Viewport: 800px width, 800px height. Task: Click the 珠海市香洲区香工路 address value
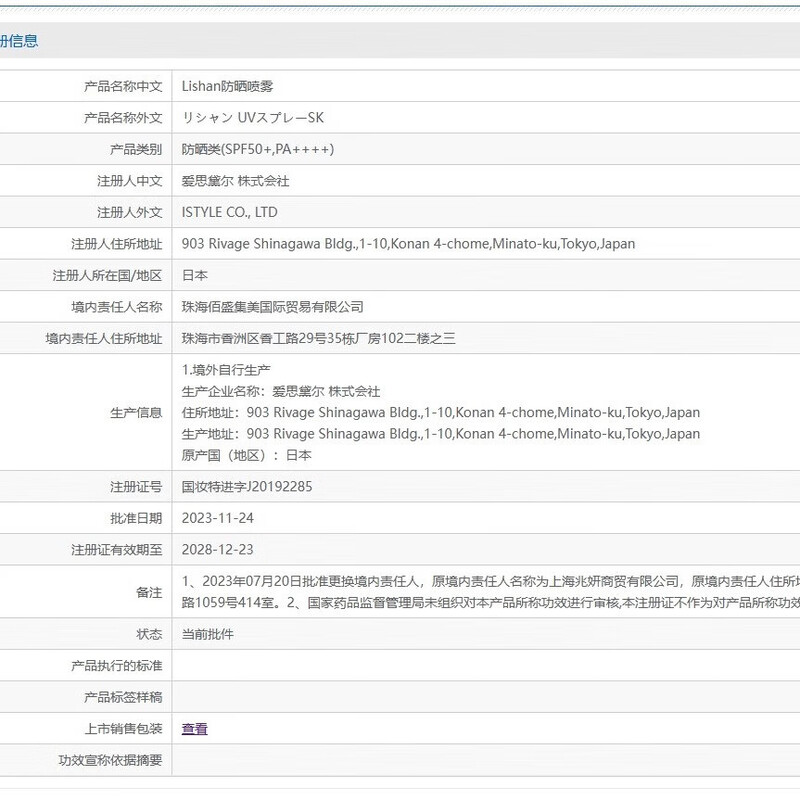(x=318, y=339)
